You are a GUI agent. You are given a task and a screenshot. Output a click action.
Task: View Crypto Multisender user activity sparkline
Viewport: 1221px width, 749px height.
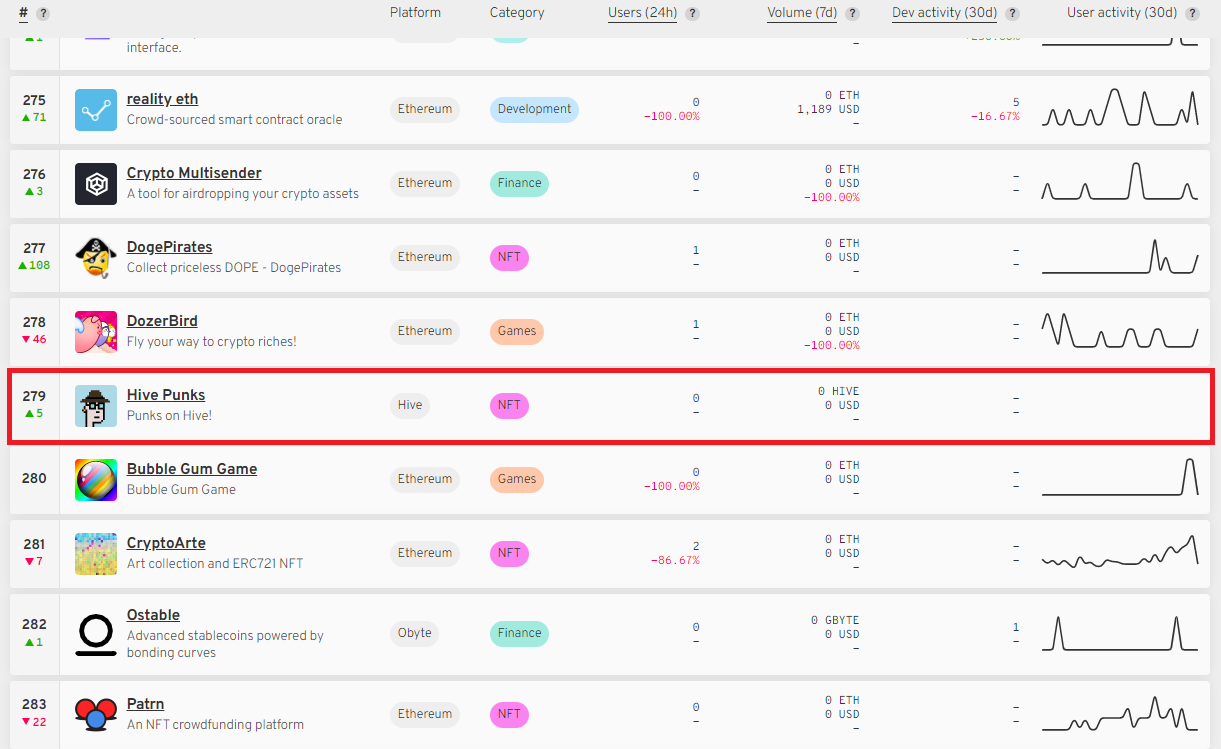pos(1120,181)
